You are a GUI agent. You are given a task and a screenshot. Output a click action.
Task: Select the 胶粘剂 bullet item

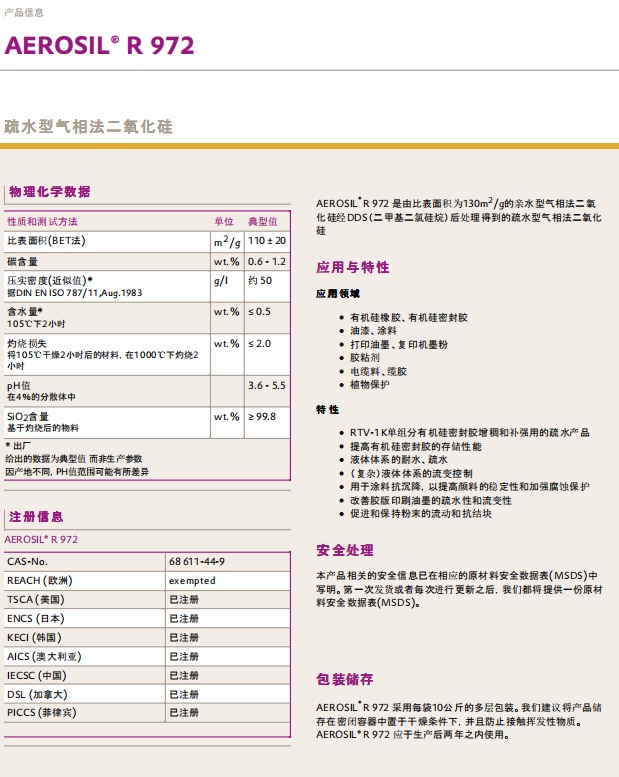pos(366,356)
